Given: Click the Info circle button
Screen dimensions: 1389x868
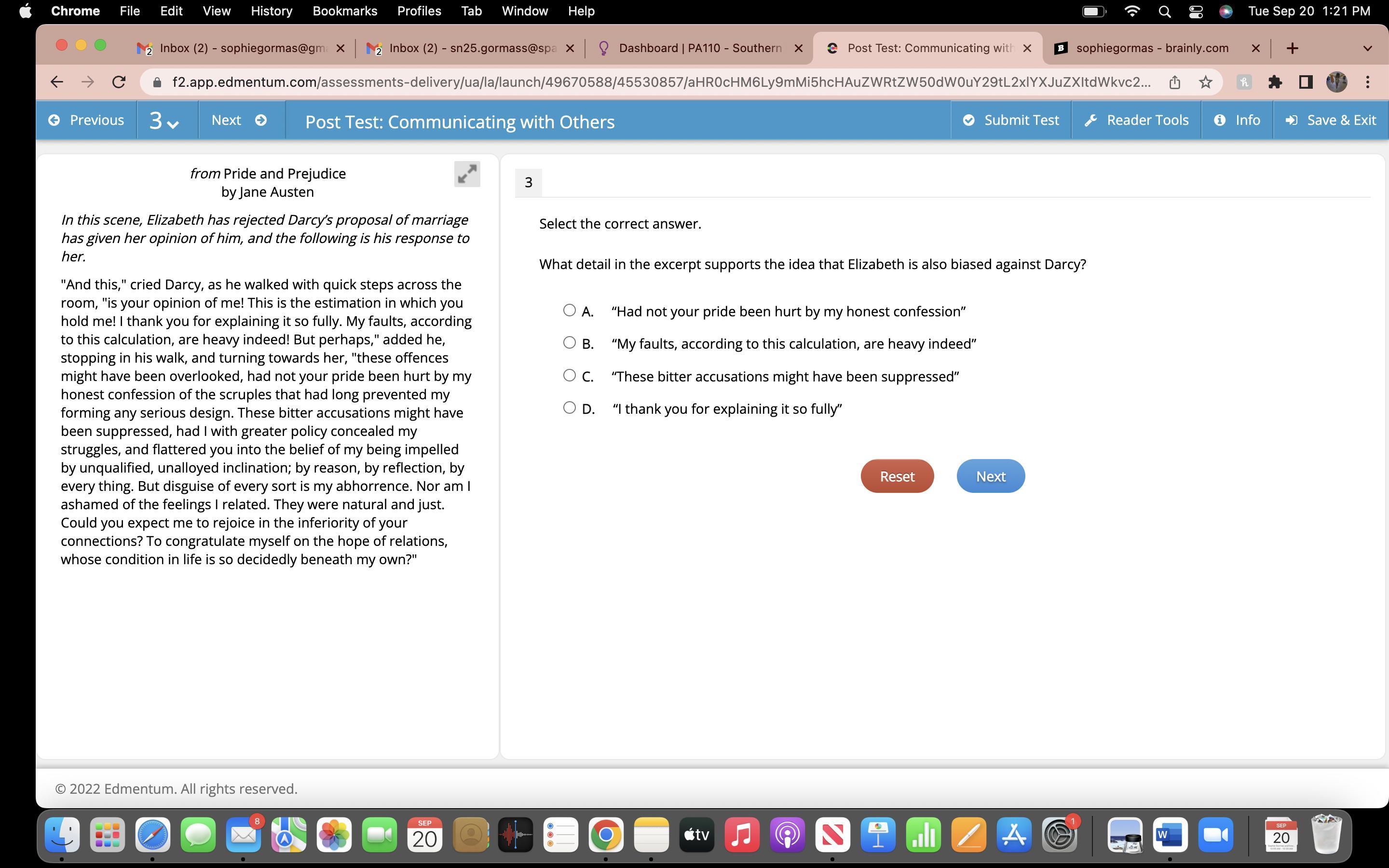Looking at the screenshot, I should 1236,120.
